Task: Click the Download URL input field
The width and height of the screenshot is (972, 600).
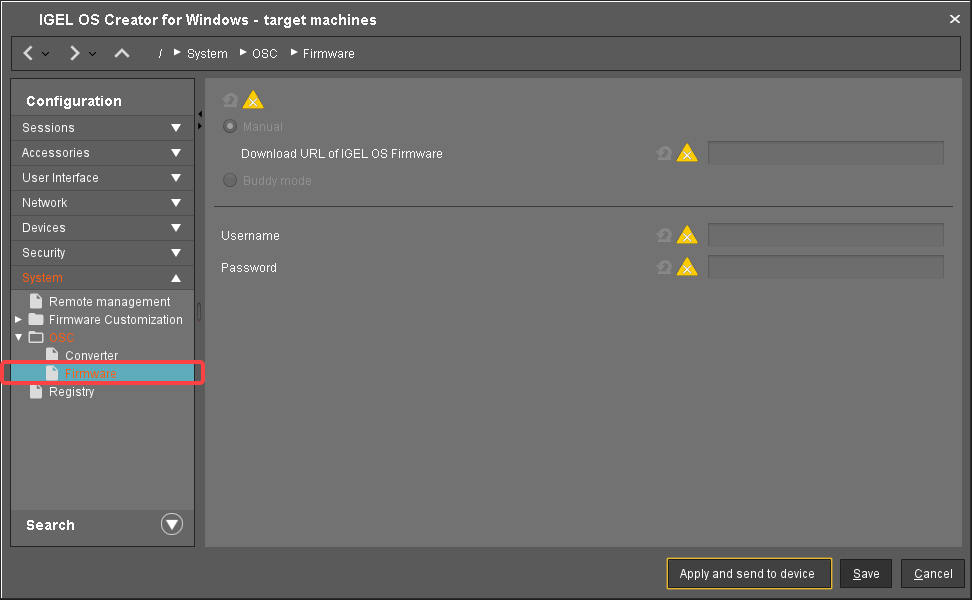Action: pos(825,153)
